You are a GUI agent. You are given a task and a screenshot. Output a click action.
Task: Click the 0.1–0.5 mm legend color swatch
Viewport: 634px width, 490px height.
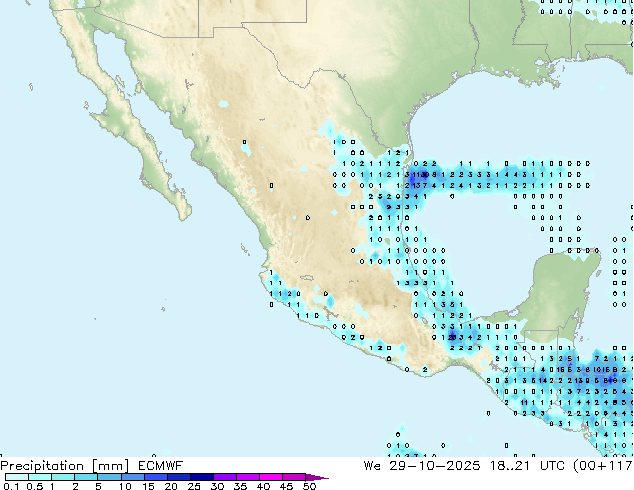pyautogui.click(x=17, y=477)
